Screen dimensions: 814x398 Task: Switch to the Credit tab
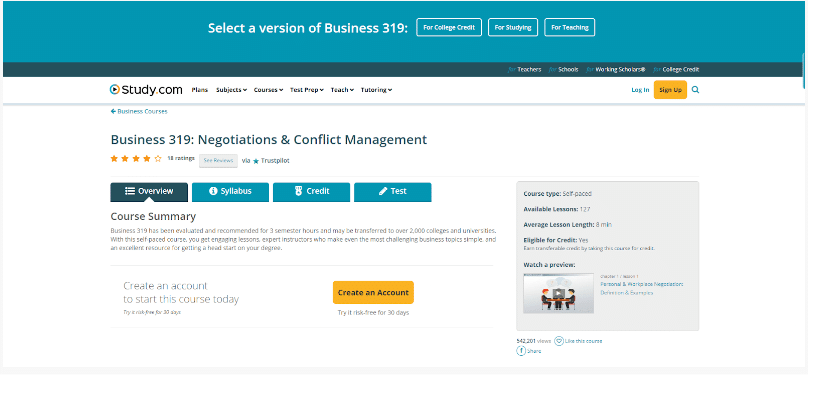[311, 191]
